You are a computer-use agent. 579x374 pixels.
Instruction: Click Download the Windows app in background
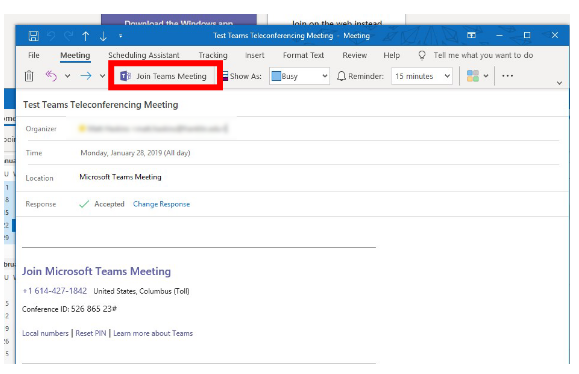(179, 23)
